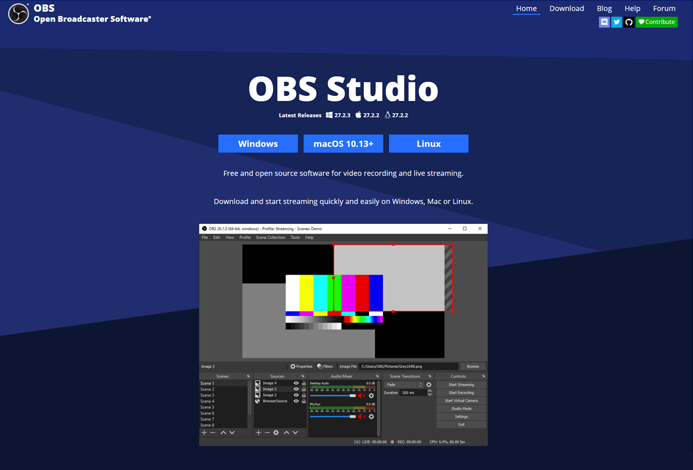Move scene down with Scenes down arrow
This screenshot has width=693, height=470.
pyautogui.click(x=232, y=432)
